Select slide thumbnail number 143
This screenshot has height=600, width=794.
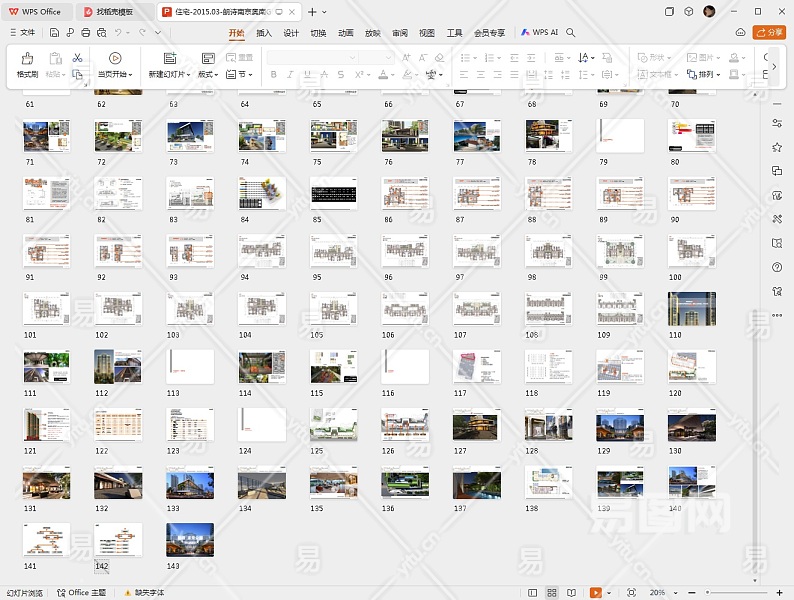[190, 540]
